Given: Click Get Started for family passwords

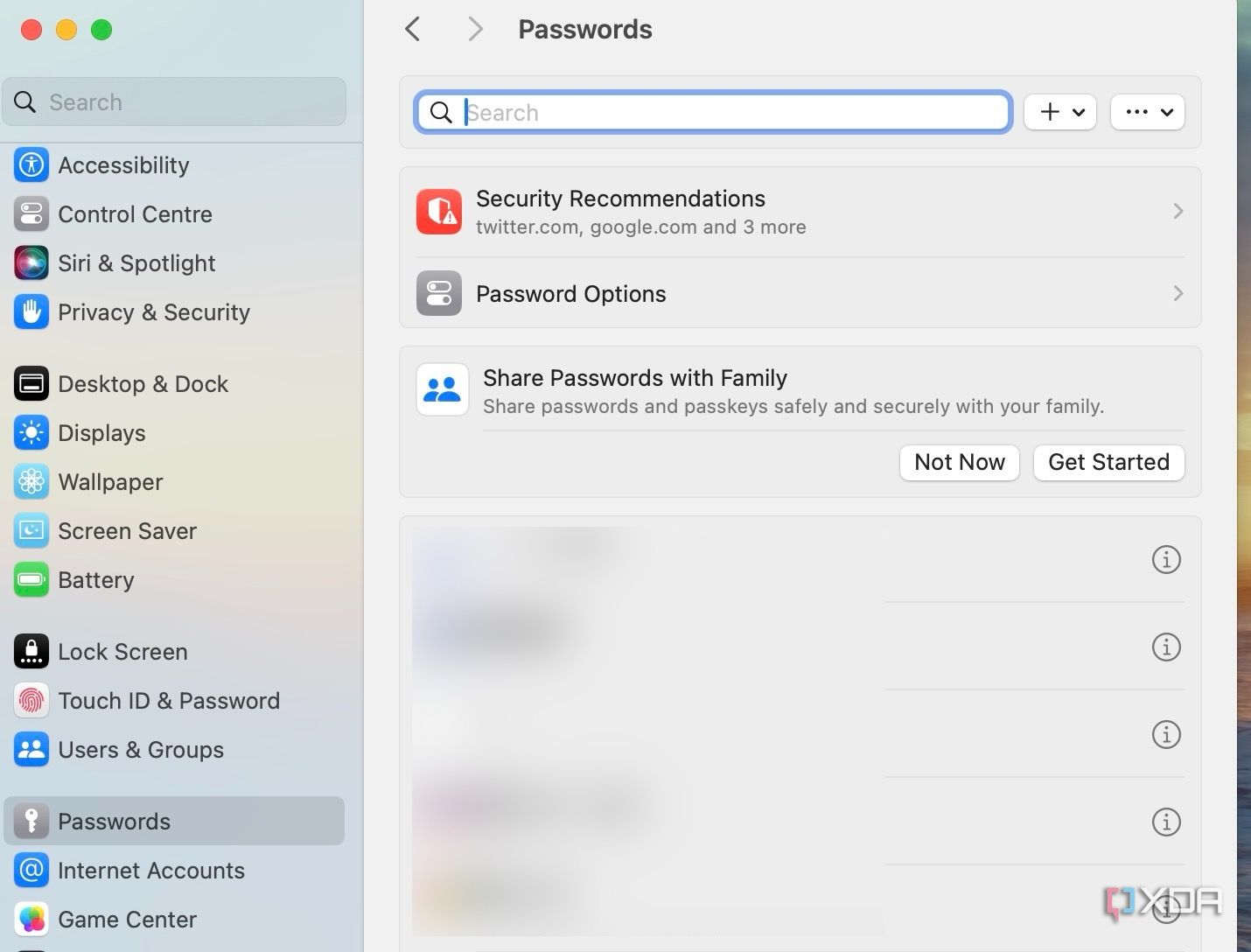Looking at the screenshot, I should 1108,462.
